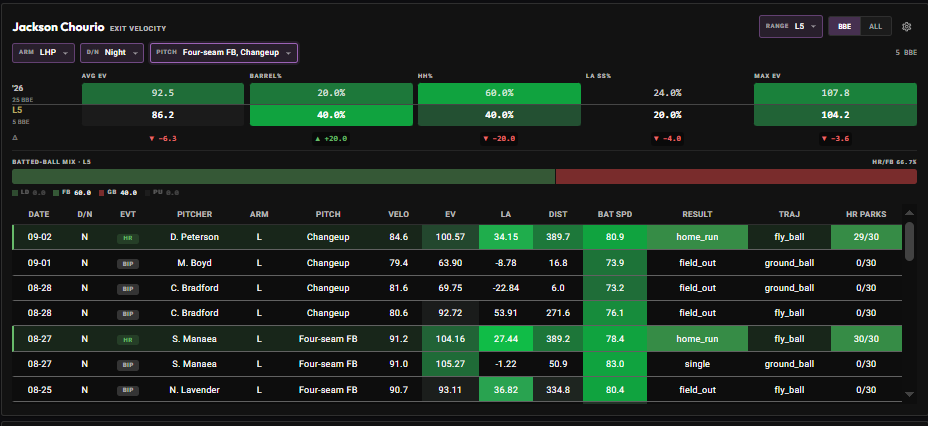The image size is (928, 426).
Task: Open the D/N Night dropdown
Action: (112, 52)
